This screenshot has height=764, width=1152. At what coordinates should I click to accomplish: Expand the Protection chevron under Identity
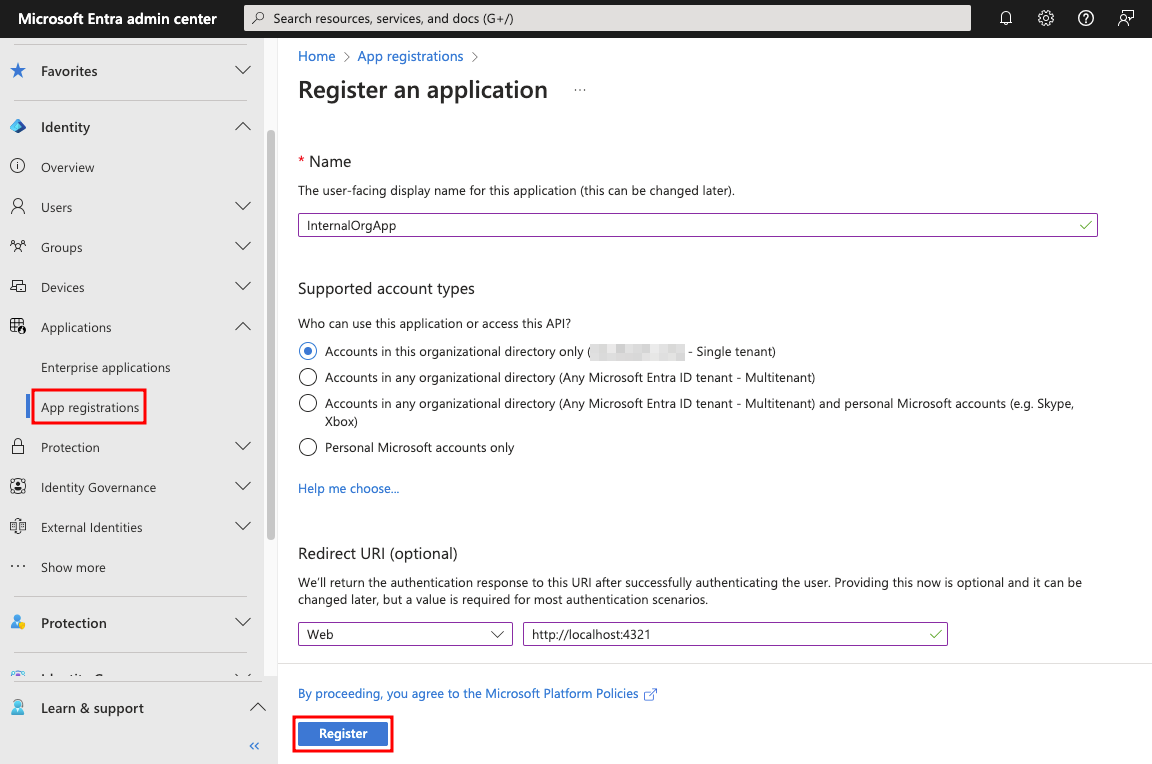[x=242, y=446]
